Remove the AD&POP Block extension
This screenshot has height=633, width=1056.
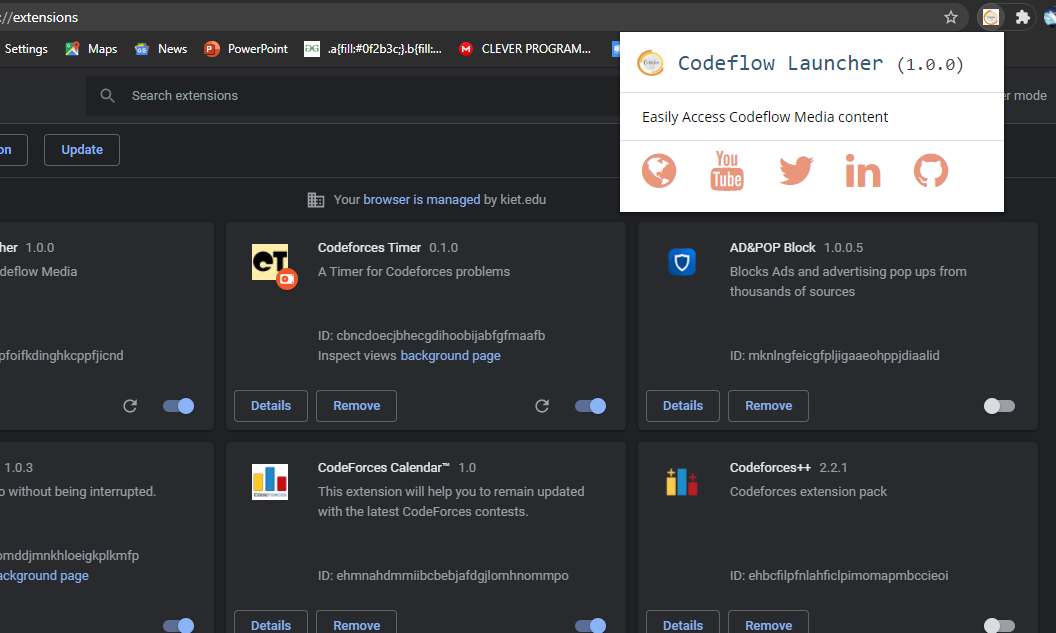768,406
